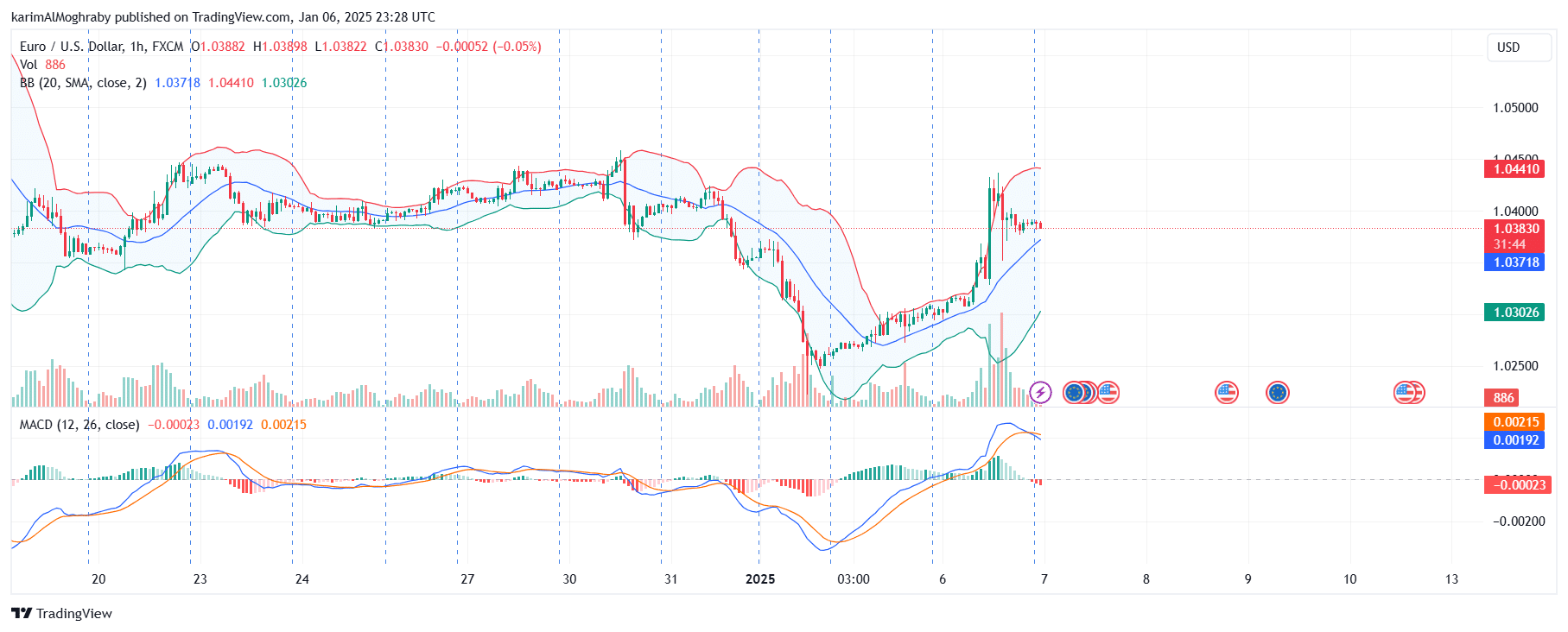The image size is (1568, 632).
Task: Click the blue 1.03718 price-axis label
Action: (1514, 262)
